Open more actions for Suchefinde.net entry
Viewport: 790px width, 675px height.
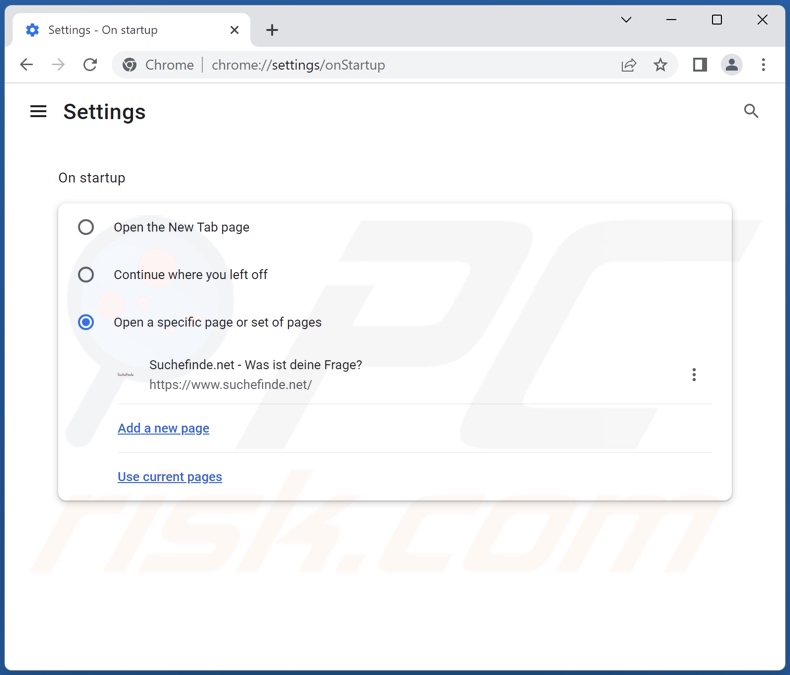pyautogui.click(x=694, y=375)
